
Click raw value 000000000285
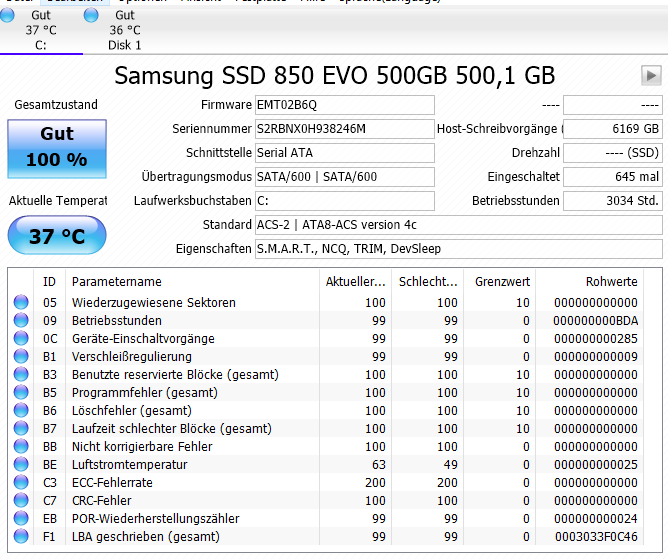tap(596, 339)
